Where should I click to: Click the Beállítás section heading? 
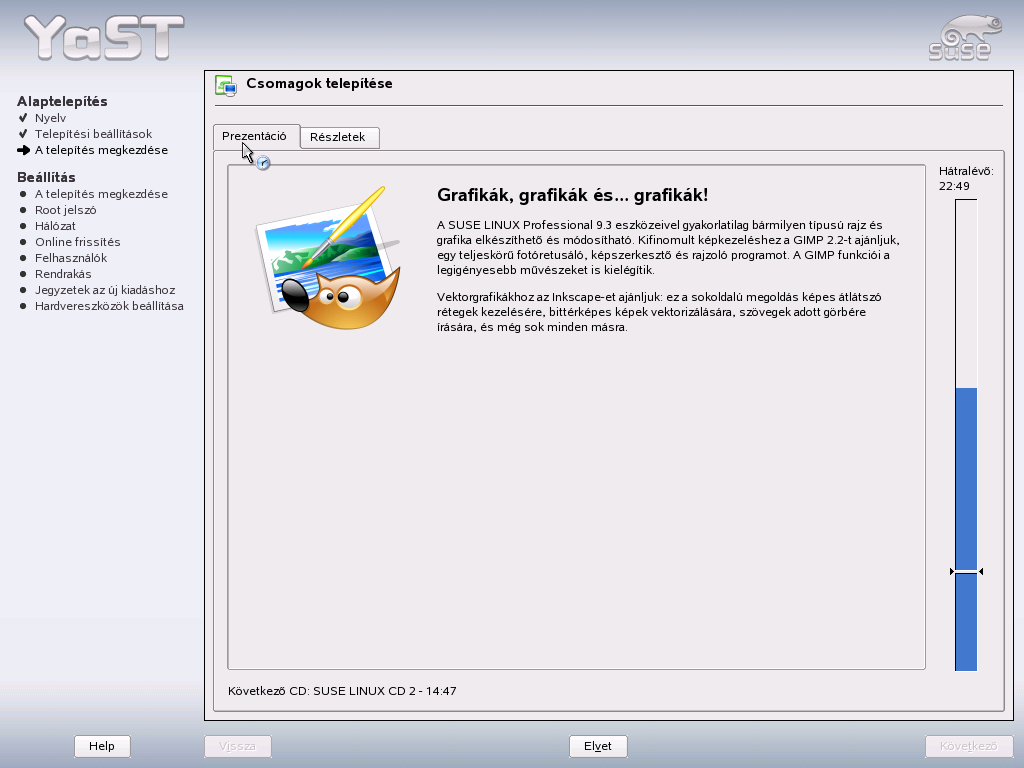tap(46, 178)
